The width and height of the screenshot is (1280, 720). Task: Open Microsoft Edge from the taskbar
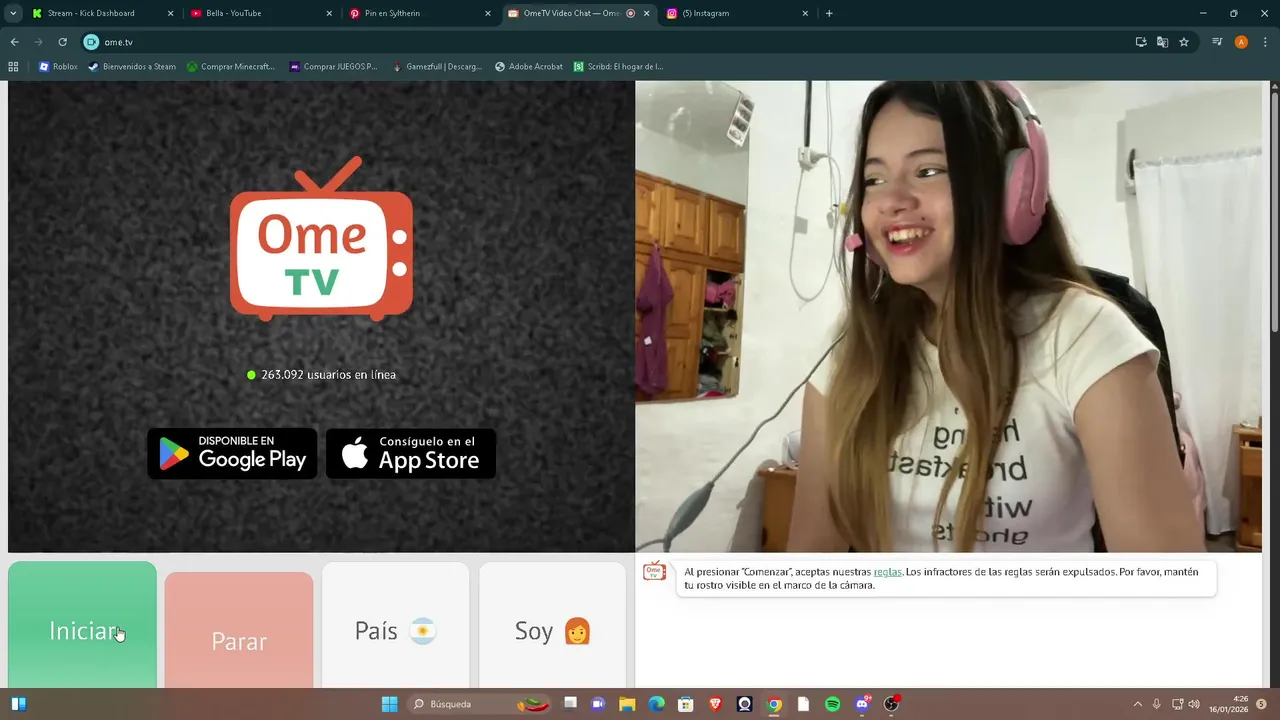tap(656, 704)
